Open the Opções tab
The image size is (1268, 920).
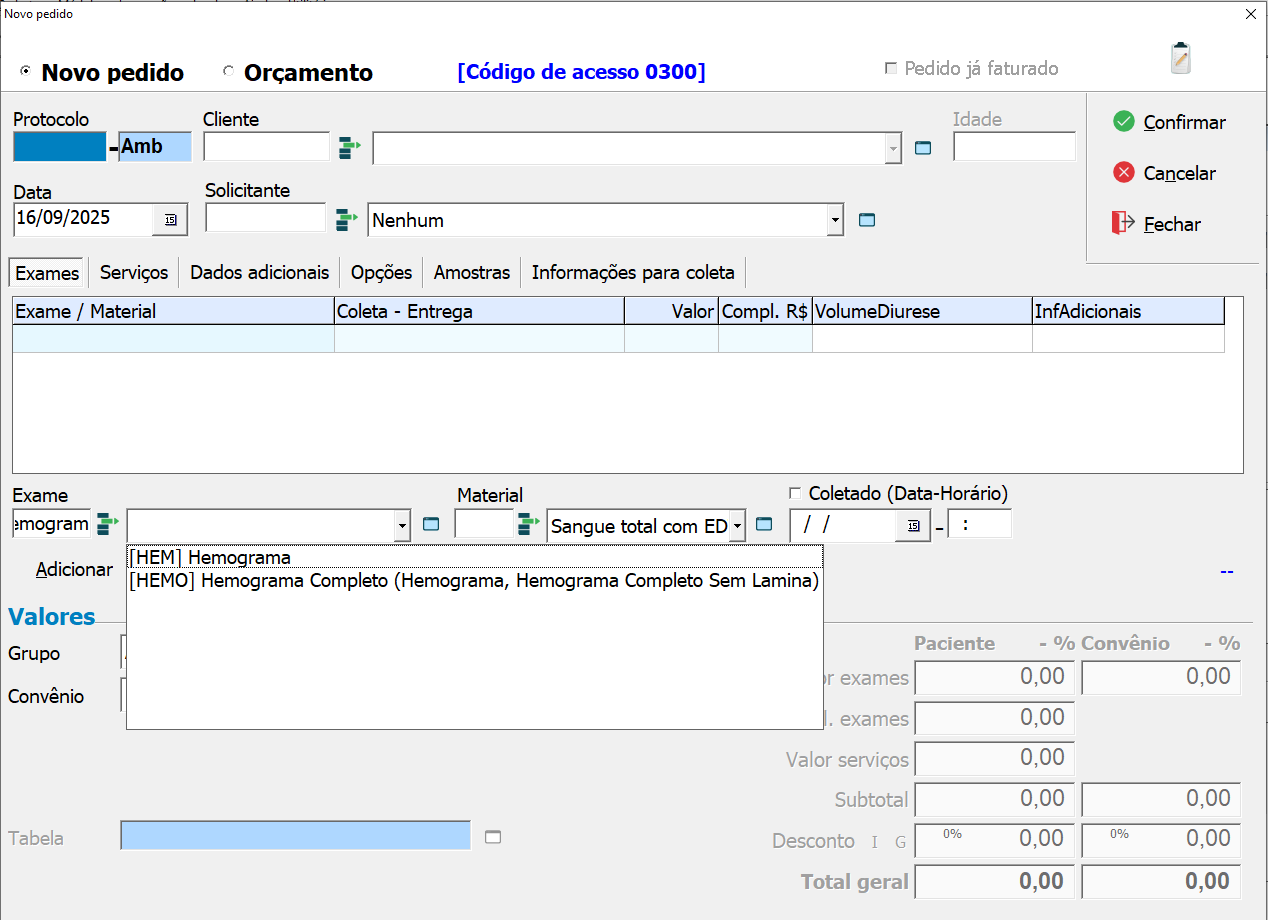pos(381,272)
